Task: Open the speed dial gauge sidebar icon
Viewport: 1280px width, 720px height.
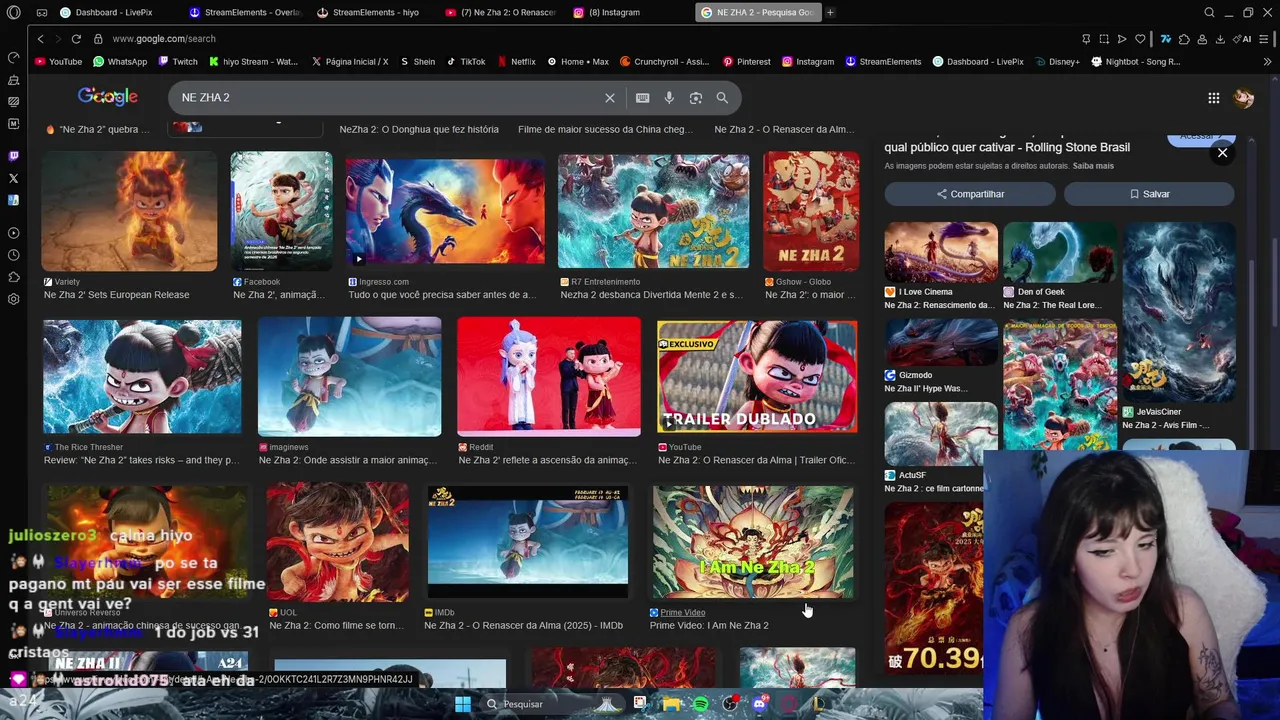Action: pyautogui.click(x=13, y=57)
